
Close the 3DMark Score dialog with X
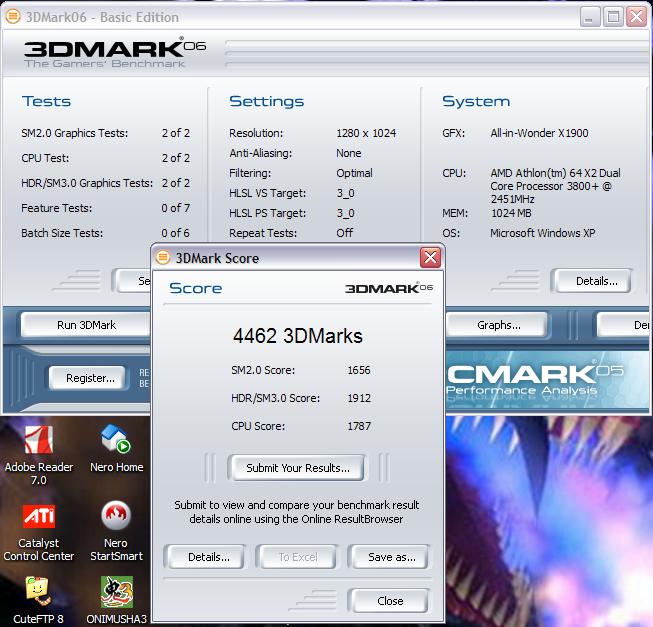(x=430, y=258)
